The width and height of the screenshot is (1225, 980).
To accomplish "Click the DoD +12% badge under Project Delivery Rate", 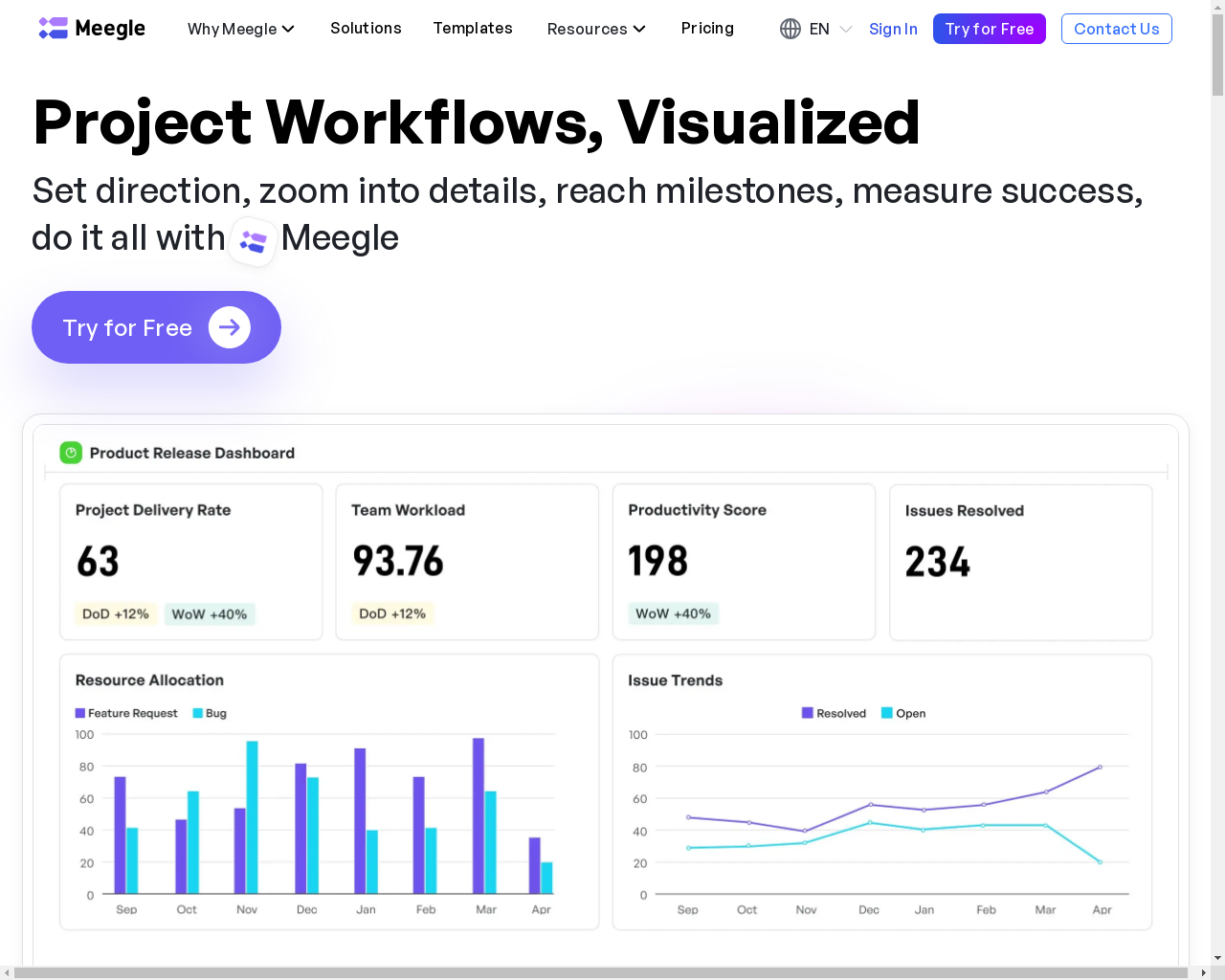I will pos(116,613).
